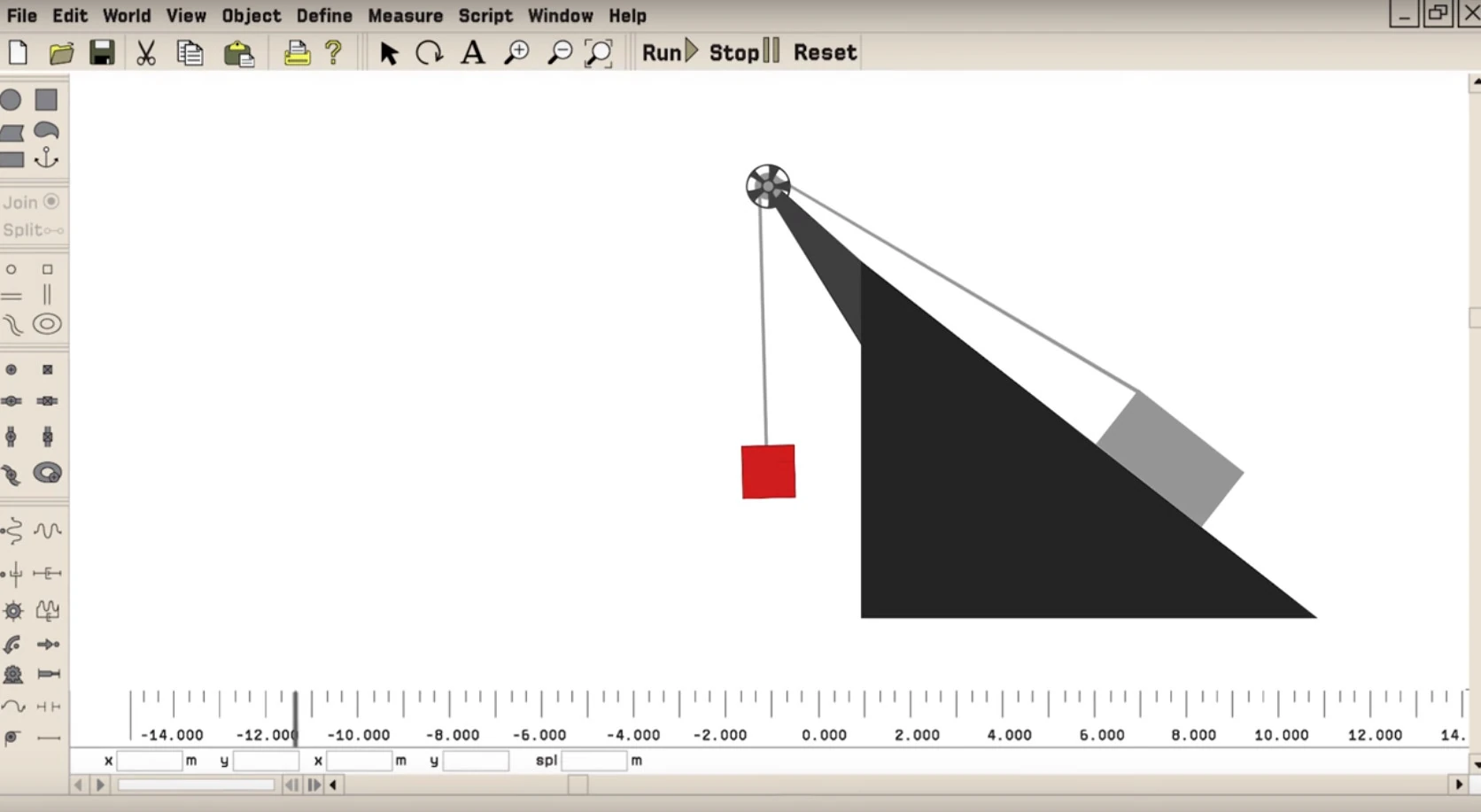1481x812 pixels.
Task: Click the x coordinate input field
Action: (x=151, y=761)
